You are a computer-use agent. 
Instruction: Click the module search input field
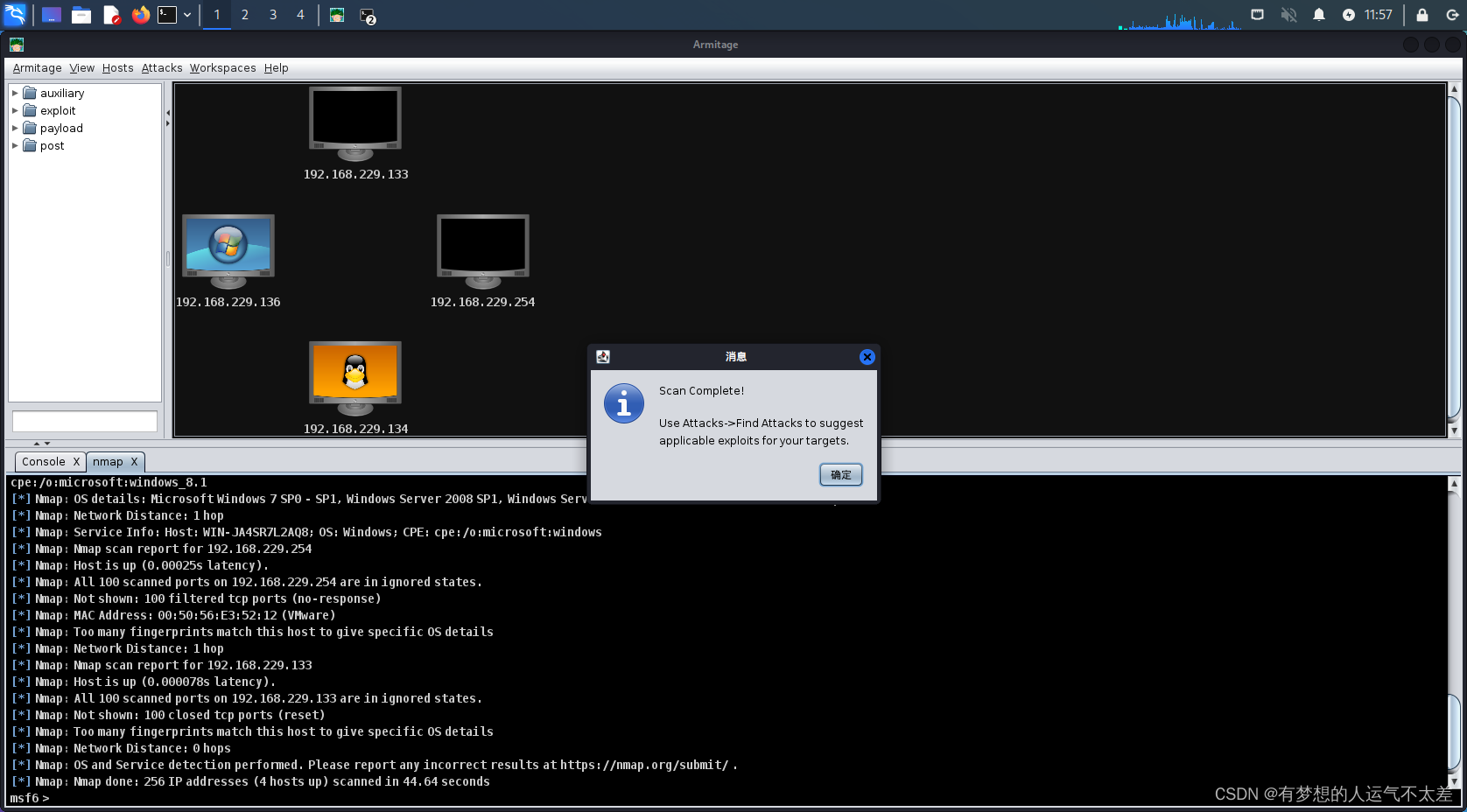coord(85,421)
